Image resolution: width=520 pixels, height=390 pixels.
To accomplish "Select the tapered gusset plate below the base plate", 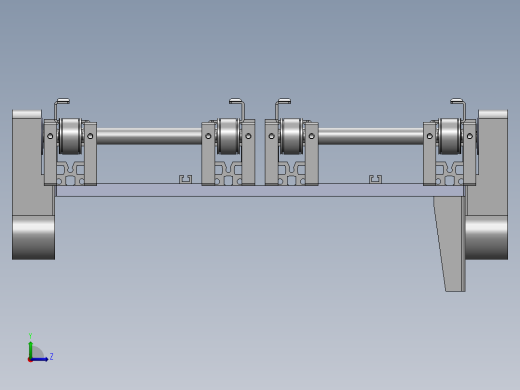I will click(450, 243).
